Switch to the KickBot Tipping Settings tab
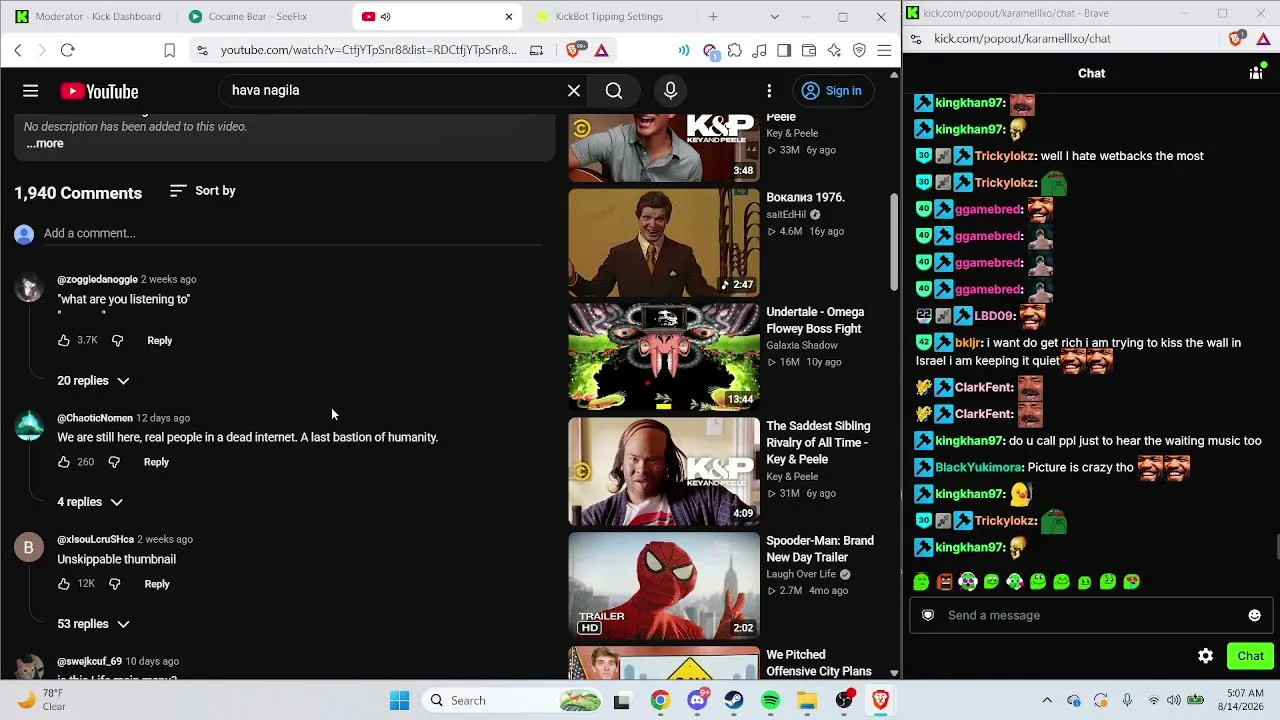 tap(609, 16)
